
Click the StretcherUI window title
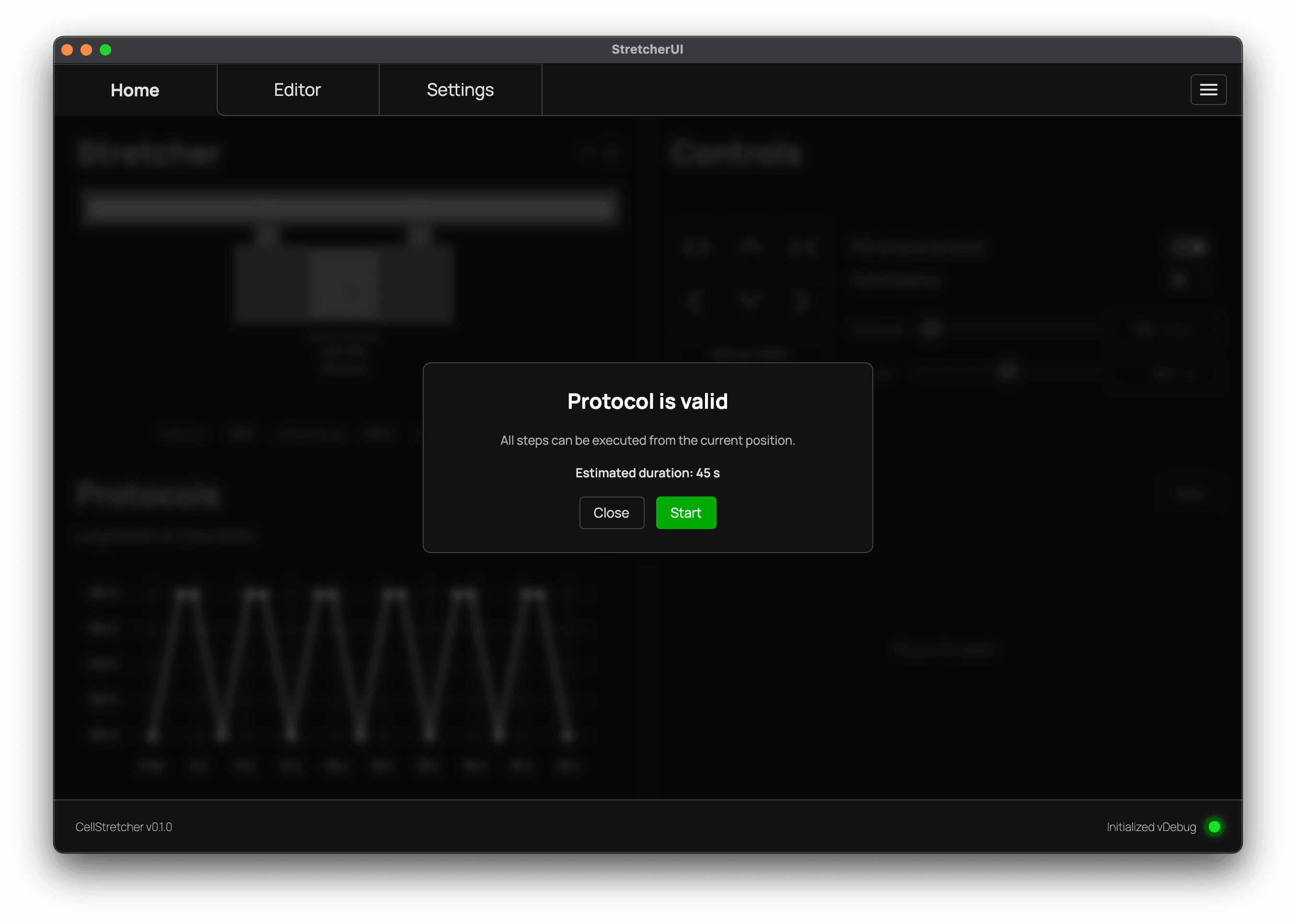pyautogui.click(x=648, y=49)
